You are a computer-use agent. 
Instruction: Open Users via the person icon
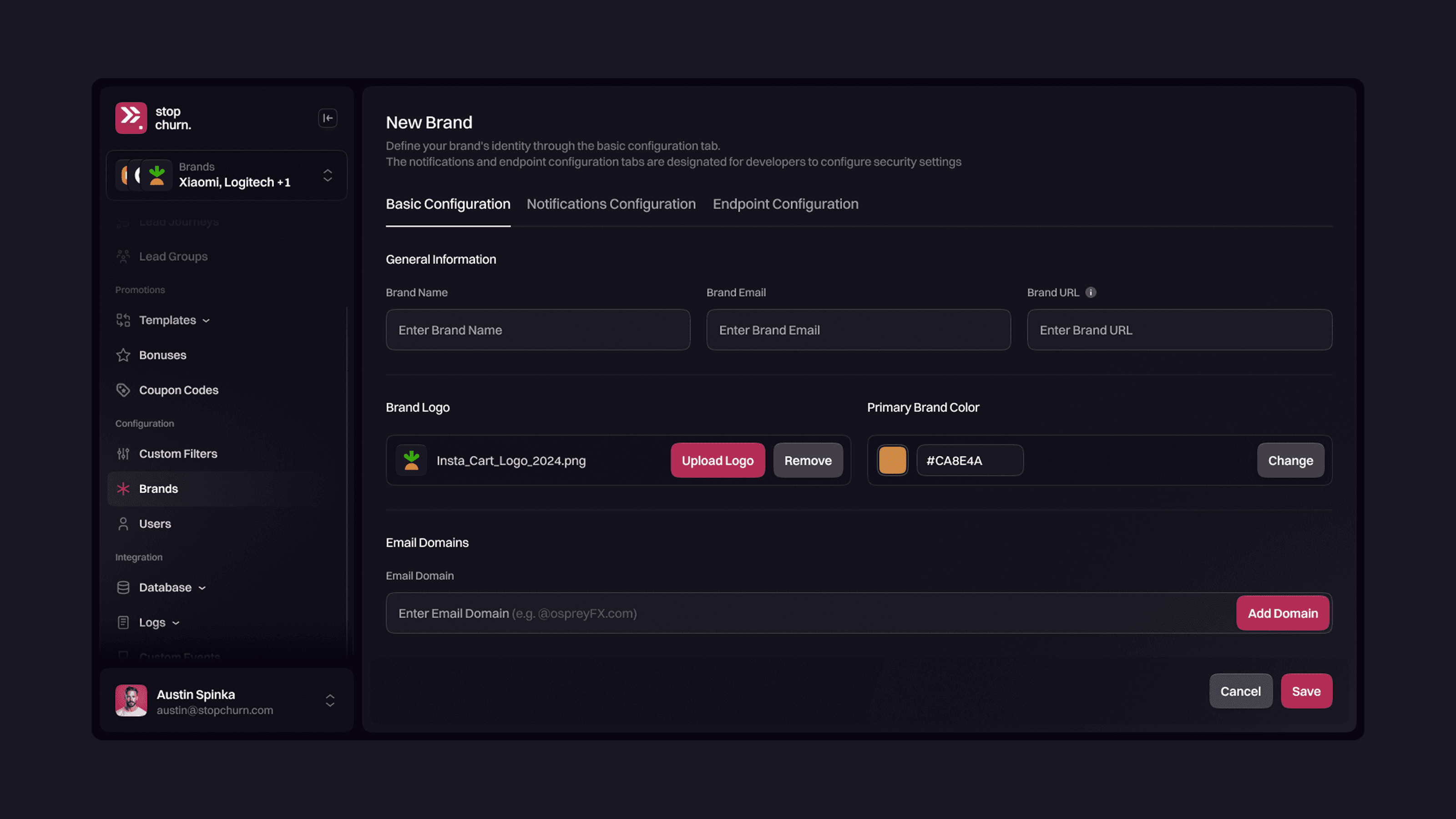123,524
